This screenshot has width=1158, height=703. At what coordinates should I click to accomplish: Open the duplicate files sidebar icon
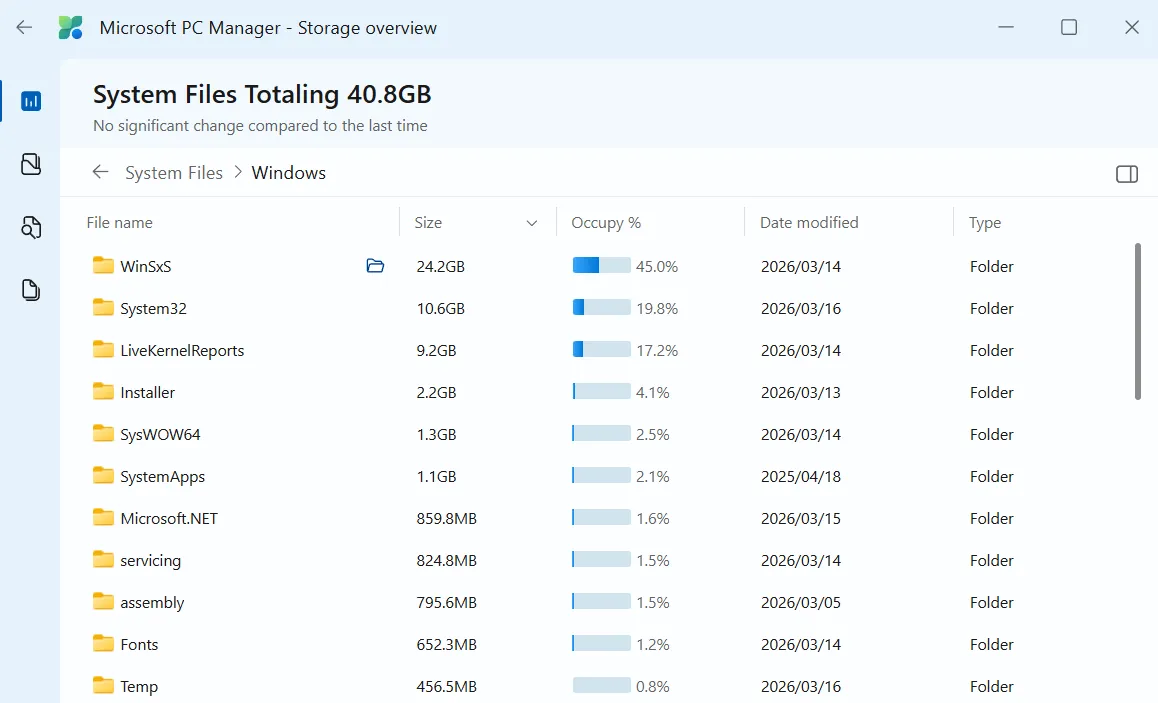coord(31,290)
